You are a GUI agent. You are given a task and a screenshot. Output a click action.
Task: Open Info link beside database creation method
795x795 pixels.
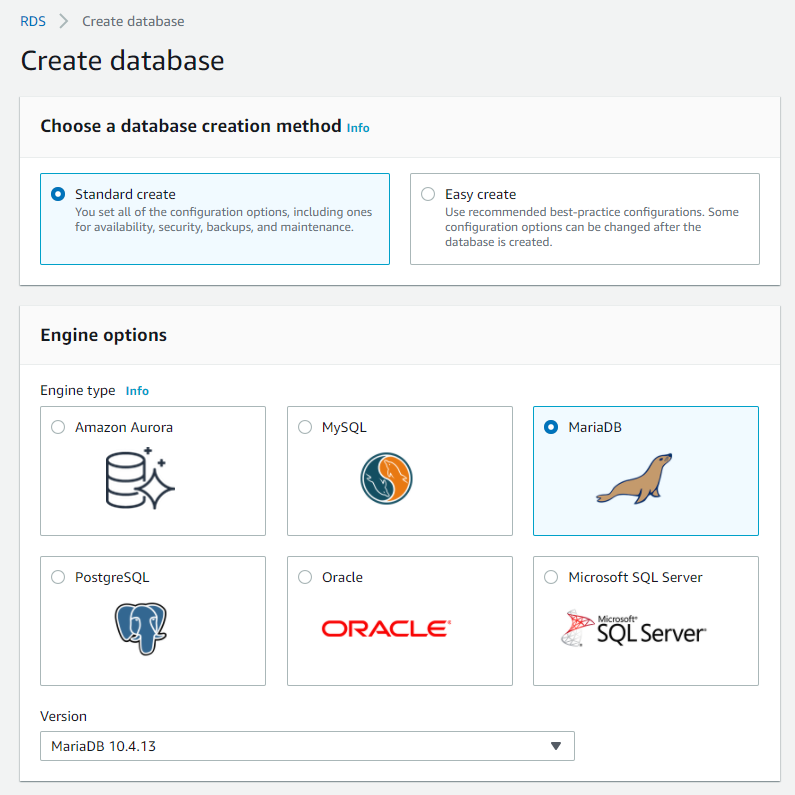[x=358, y=128]
